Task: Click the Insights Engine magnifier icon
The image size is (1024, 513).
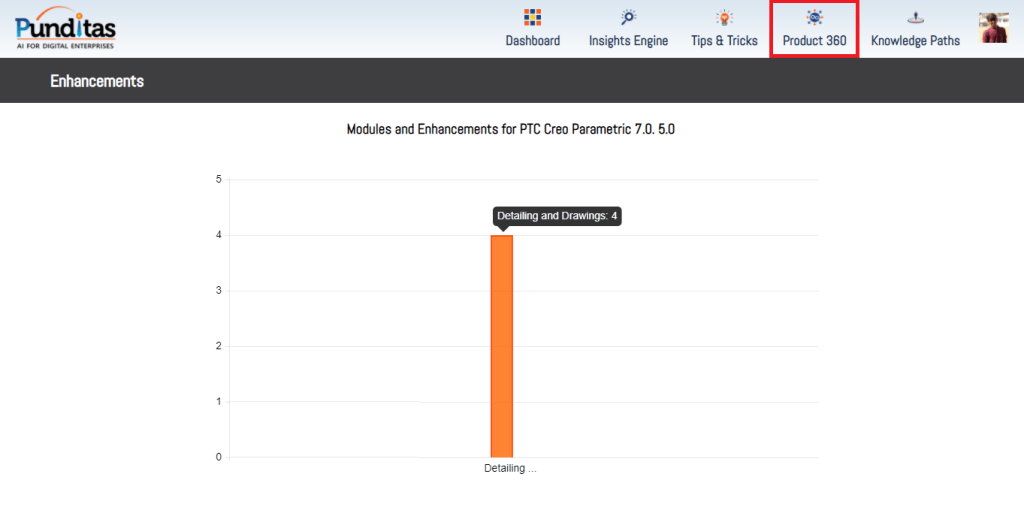Action: [628, 17]
